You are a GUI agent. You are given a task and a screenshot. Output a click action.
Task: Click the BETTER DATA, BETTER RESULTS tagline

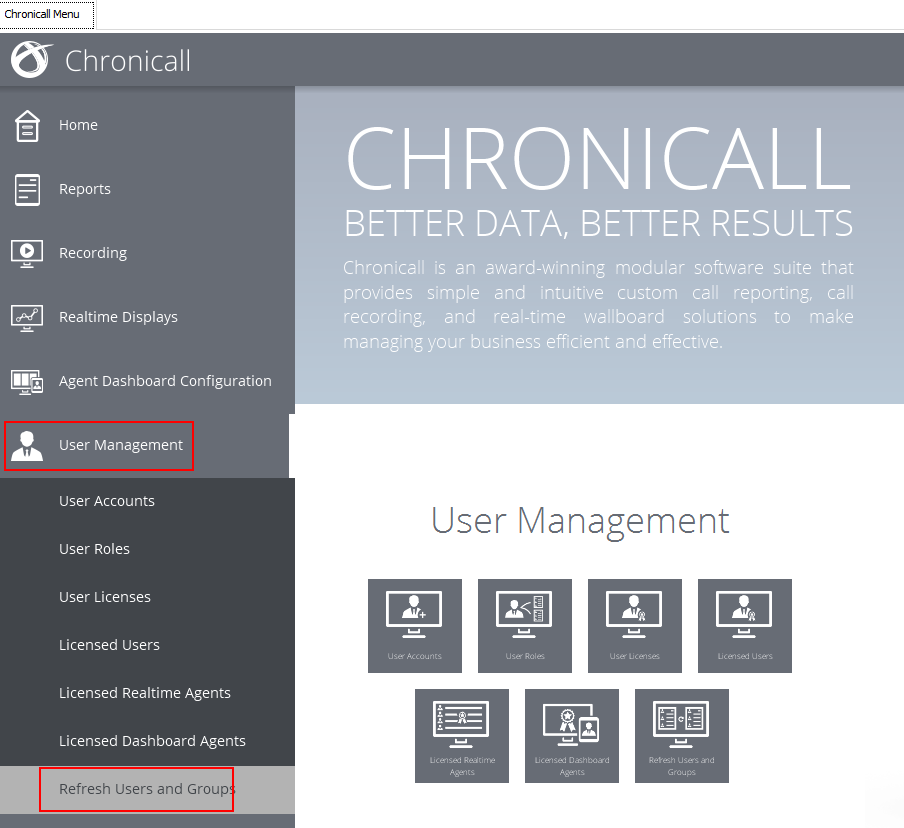[598, 223]
